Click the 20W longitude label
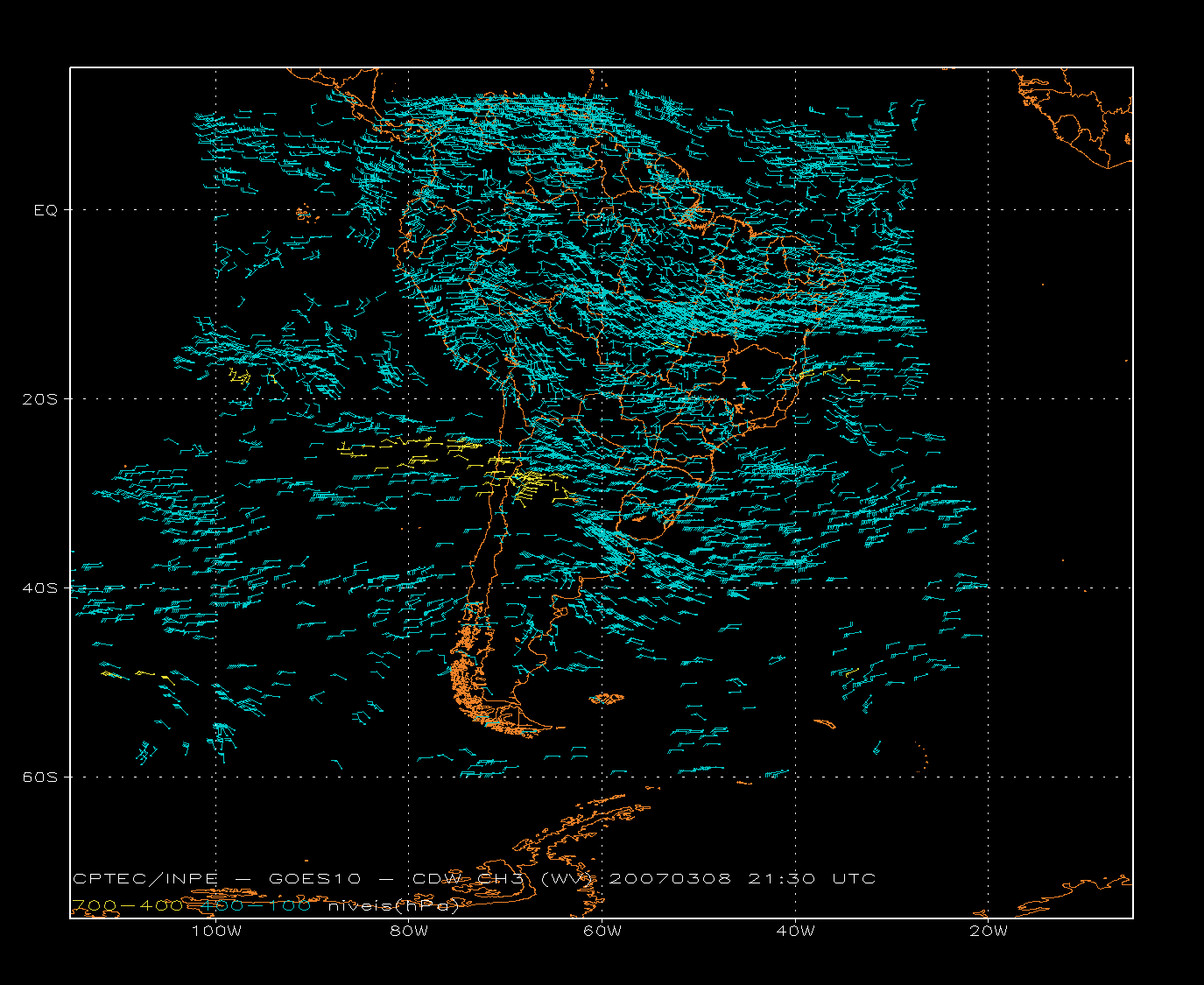The height and width of the screenshot is (985, 1204). tap(989, 932)
